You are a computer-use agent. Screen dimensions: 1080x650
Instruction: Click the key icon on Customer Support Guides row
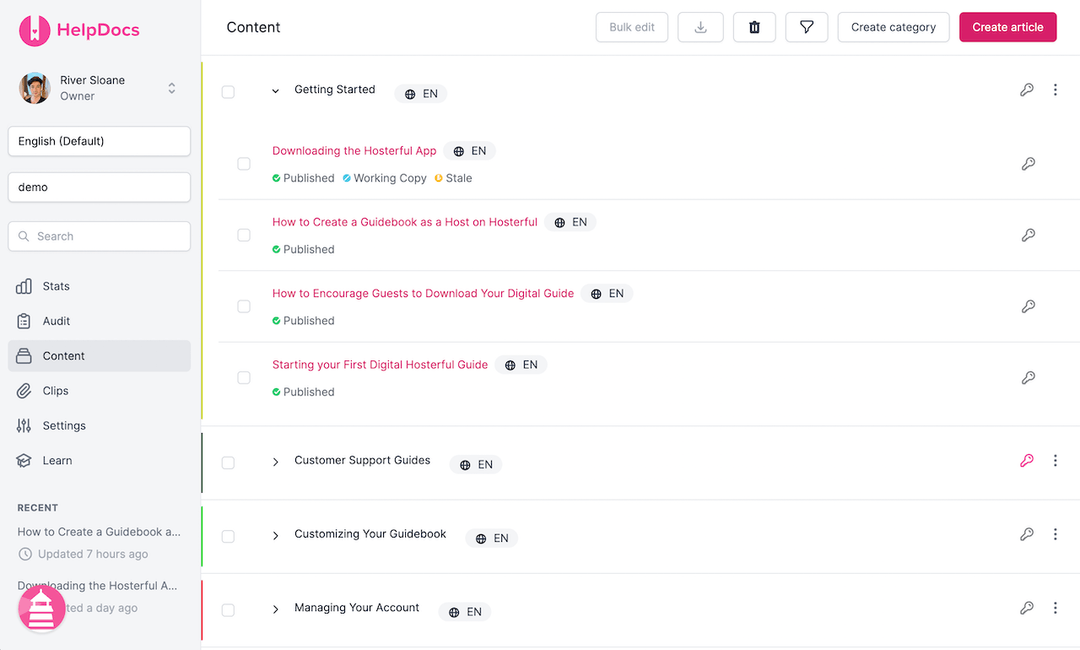[1026, 460]
